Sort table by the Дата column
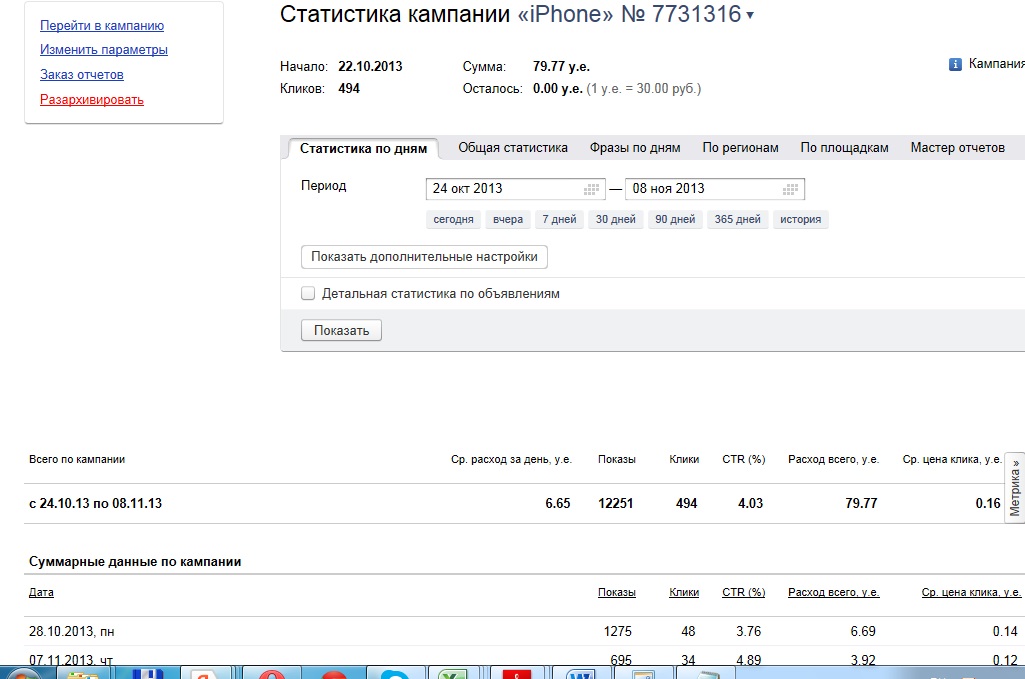The height and width of the screenshot is (679, 1025). pyautogui.click(x=41, y=592)
